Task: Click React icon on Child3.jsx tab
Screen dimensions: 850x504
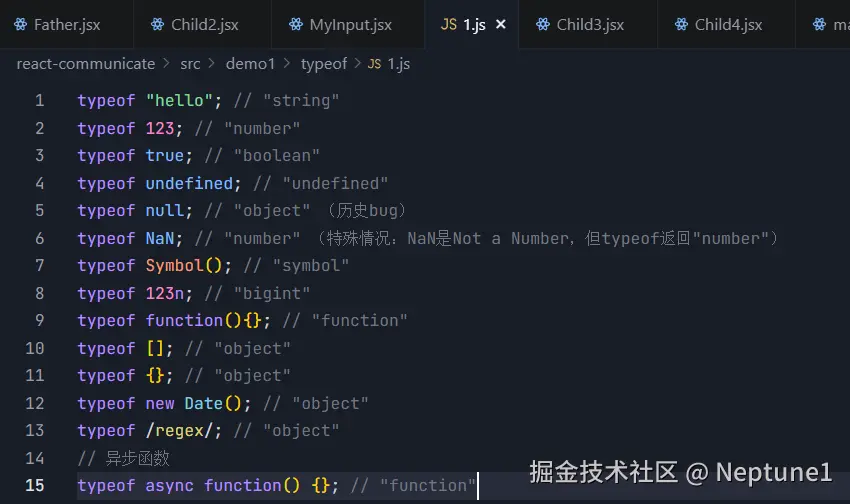Action: 542,24
